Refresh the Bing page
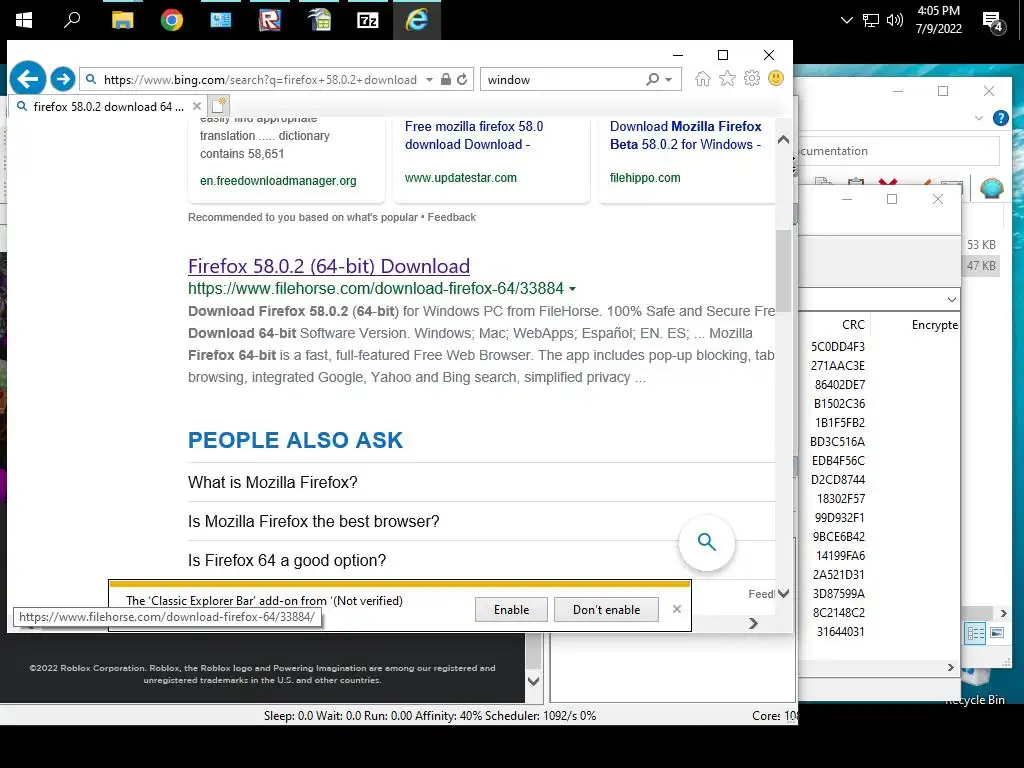This screenshot has height=768, width=1024. (x=462, y=80)
